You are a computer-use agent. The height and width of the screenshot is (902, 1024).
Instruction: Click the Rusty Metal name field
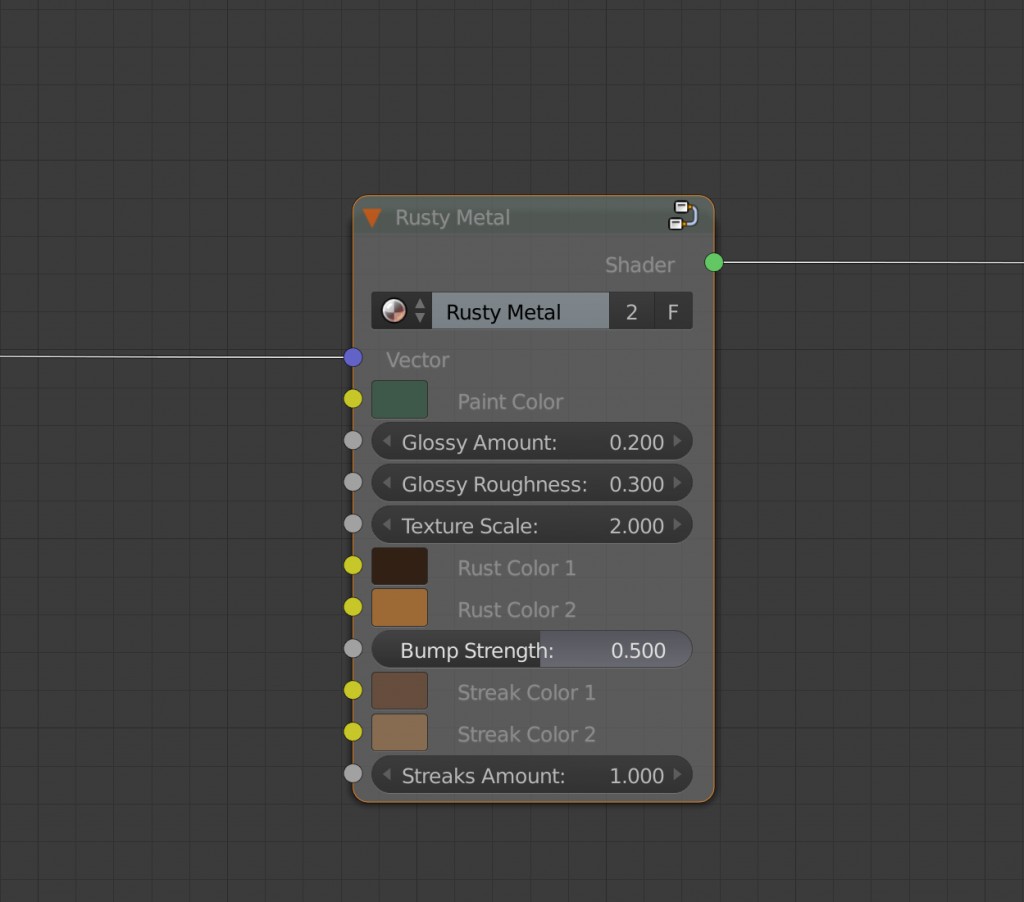520,312
